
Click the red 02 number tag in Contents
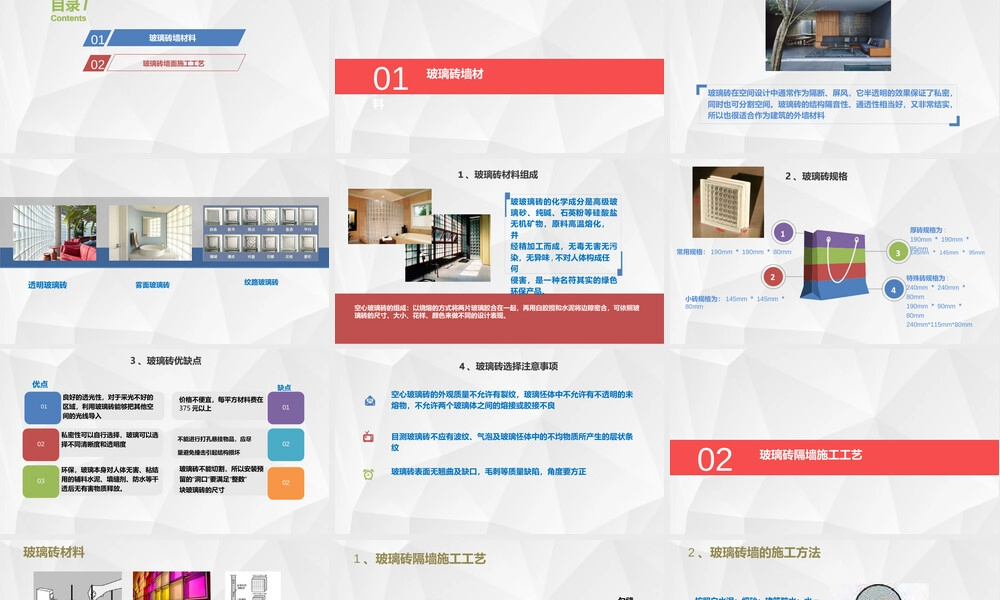(x=97, y=64)
